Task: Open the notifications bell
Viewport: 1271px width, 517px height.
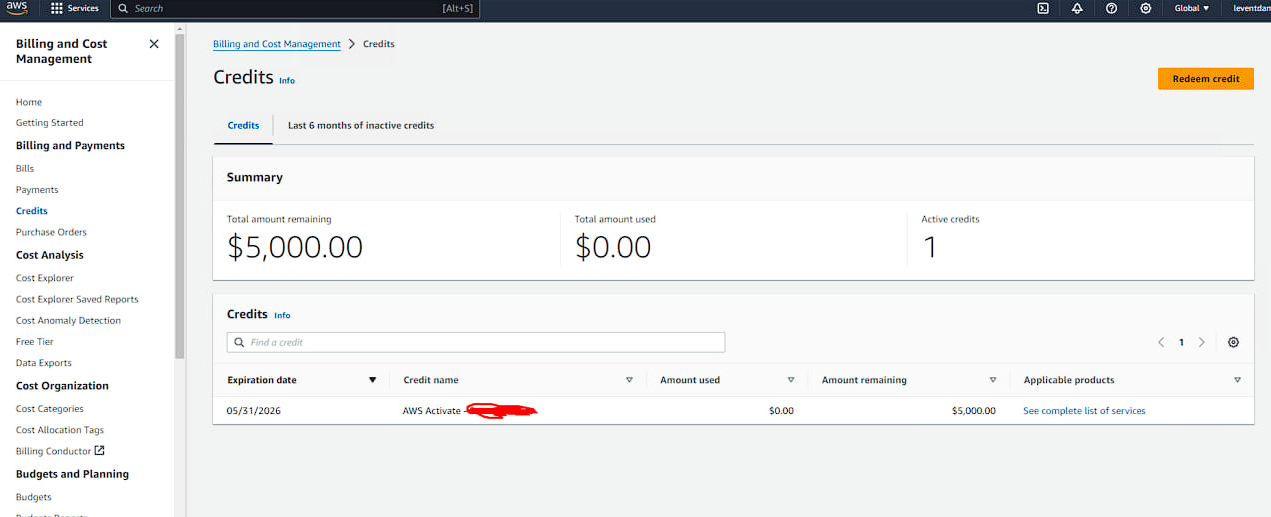Action: pyautogui.click(x=1077, y=8)
